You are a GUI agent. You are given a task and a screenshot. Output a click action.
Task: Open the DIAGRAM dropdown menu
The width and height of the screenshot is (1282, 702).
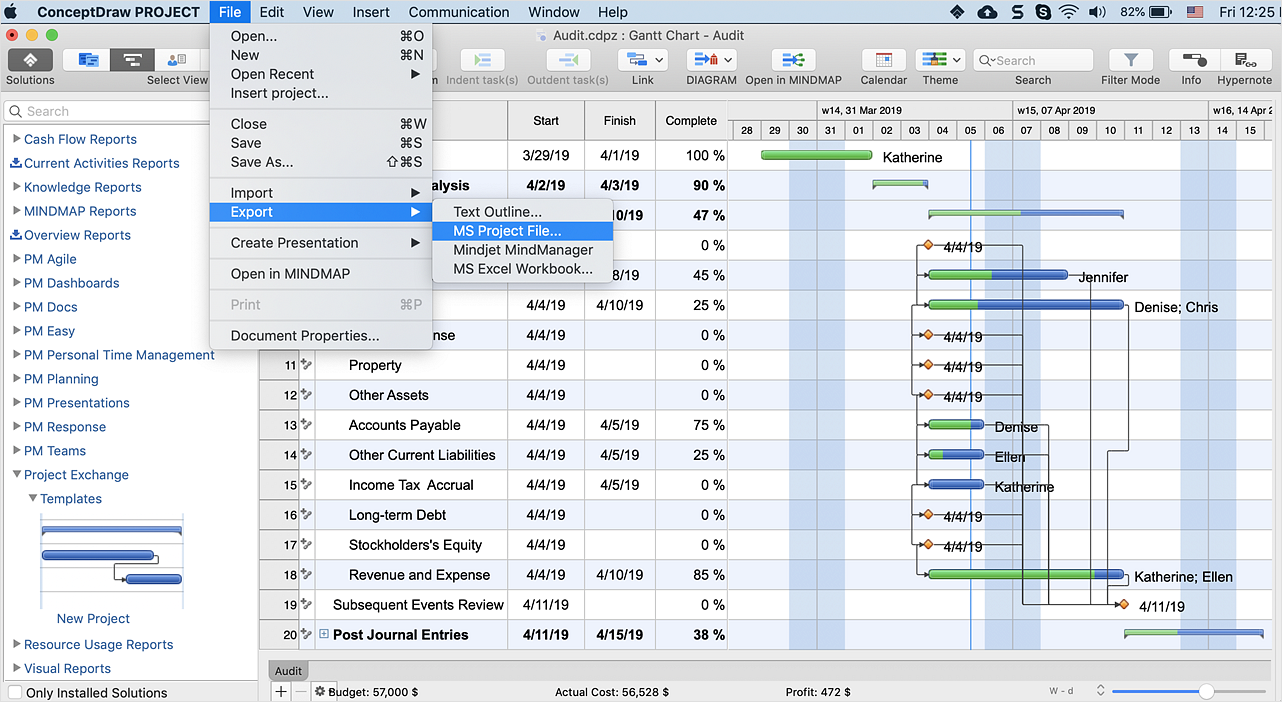(711, 60)
